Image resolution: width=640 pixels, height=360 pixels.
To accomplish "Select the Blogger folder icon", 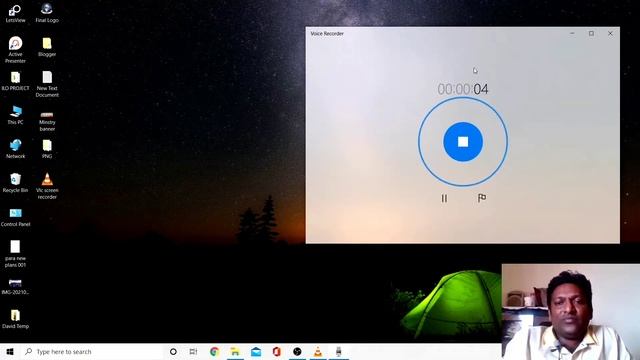I will (x=47, y=47).
